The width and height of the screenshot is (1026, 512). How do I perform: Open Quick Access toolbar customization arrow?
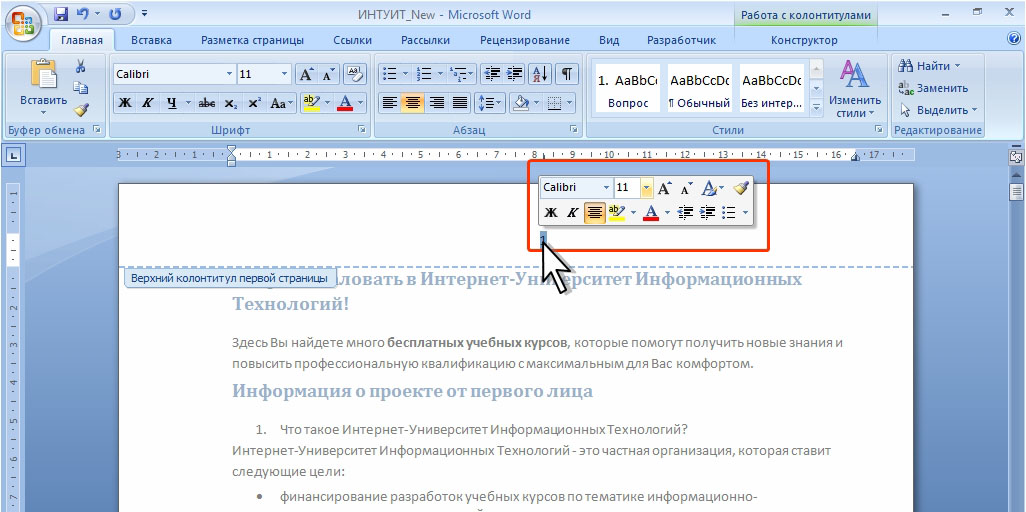144,13
